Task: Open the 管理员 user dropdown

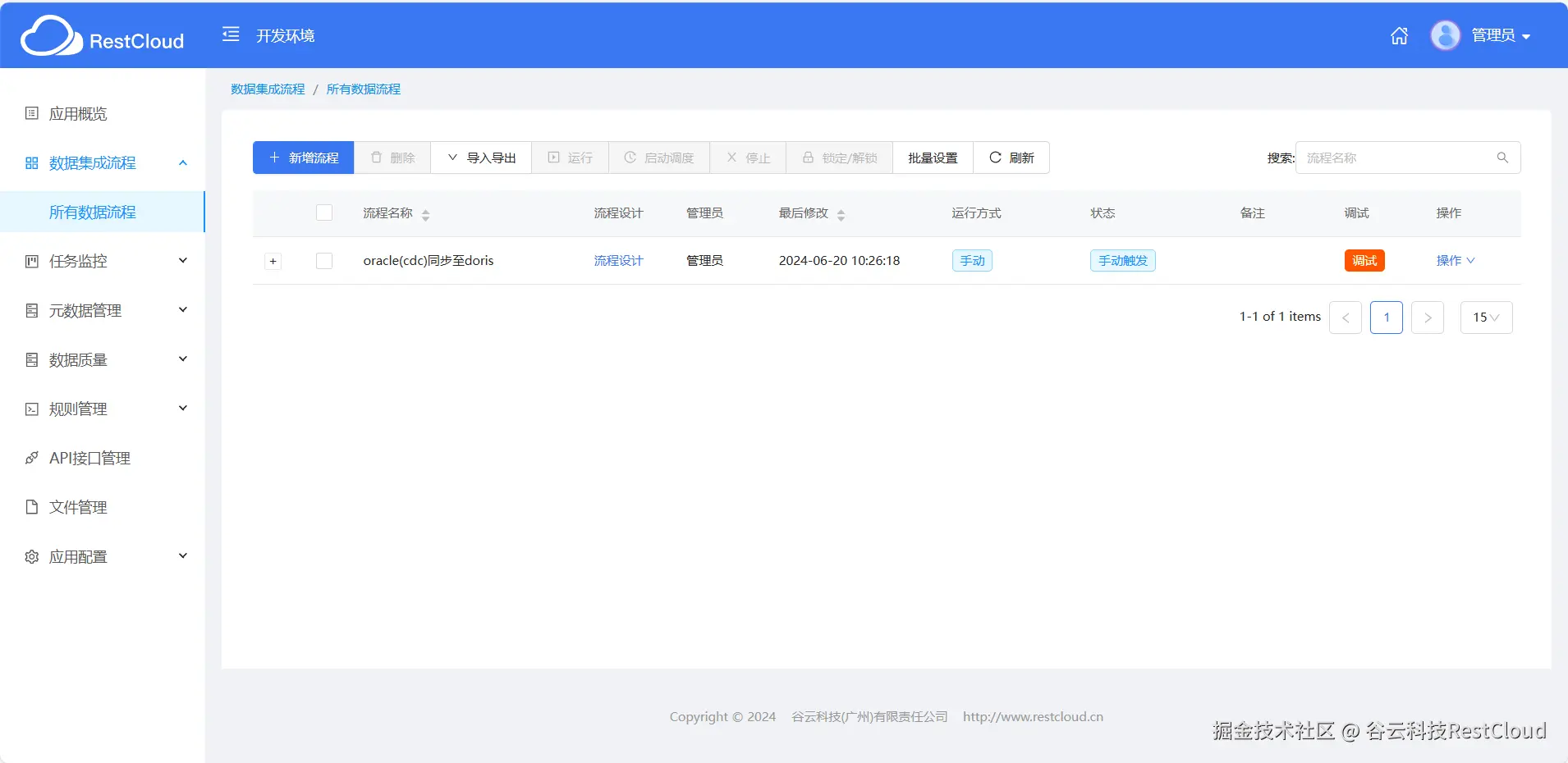Action: 1501,35
